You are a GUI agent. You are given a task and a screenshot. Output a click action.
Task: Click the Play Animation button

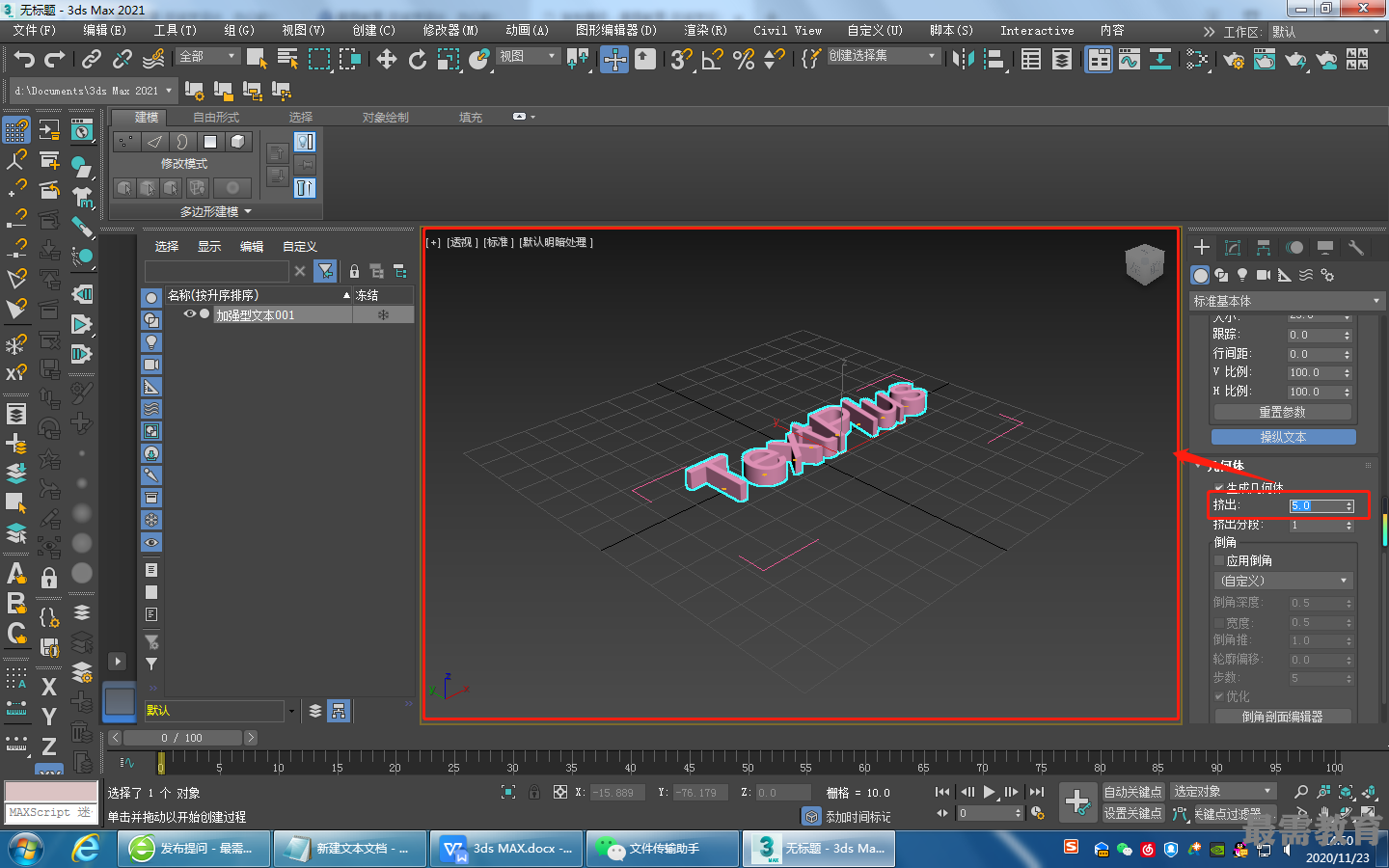pyautogui.click(x=990, y=792)
